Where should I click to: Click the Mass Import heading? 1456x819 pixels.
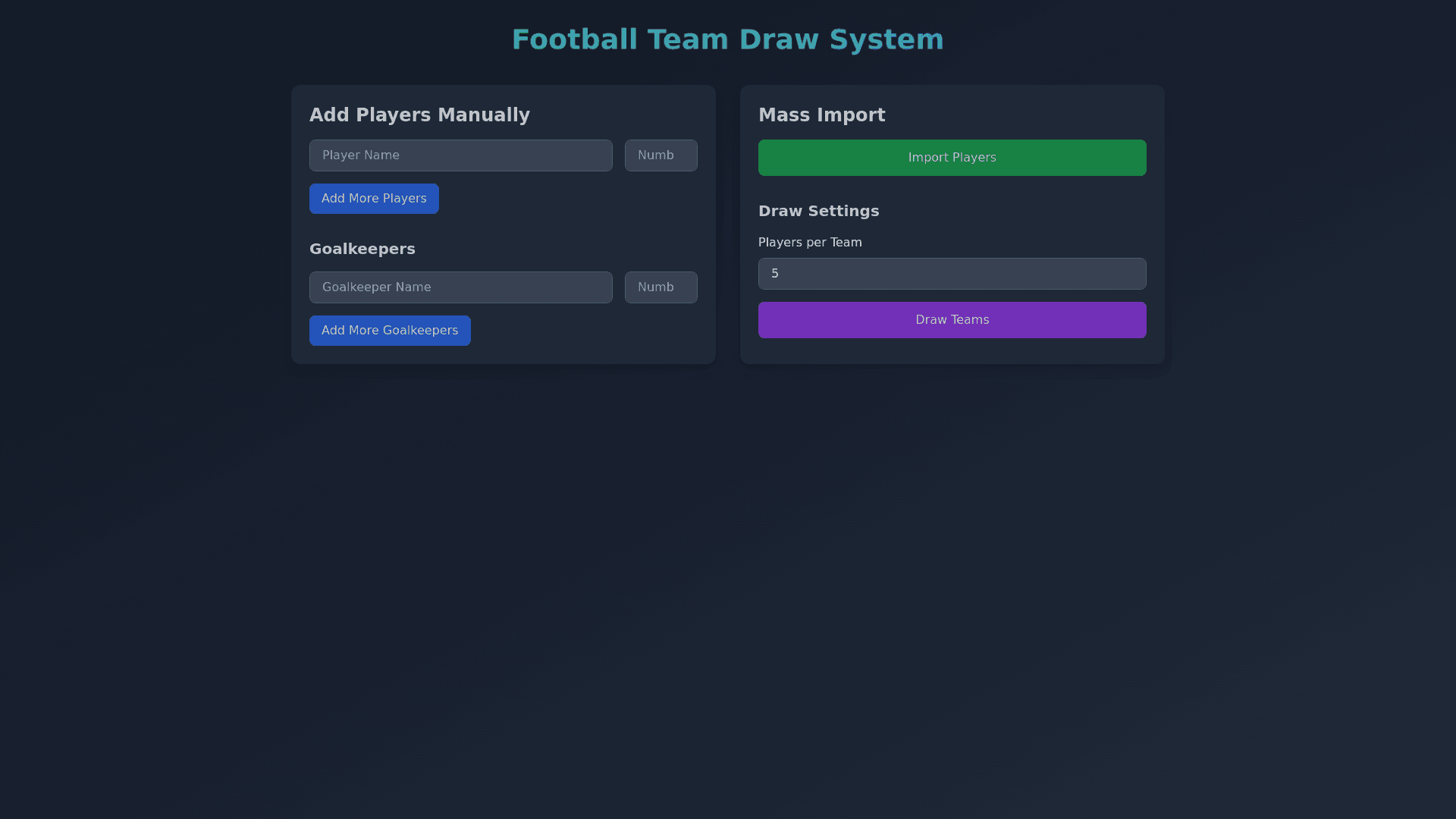pos(821,115)
